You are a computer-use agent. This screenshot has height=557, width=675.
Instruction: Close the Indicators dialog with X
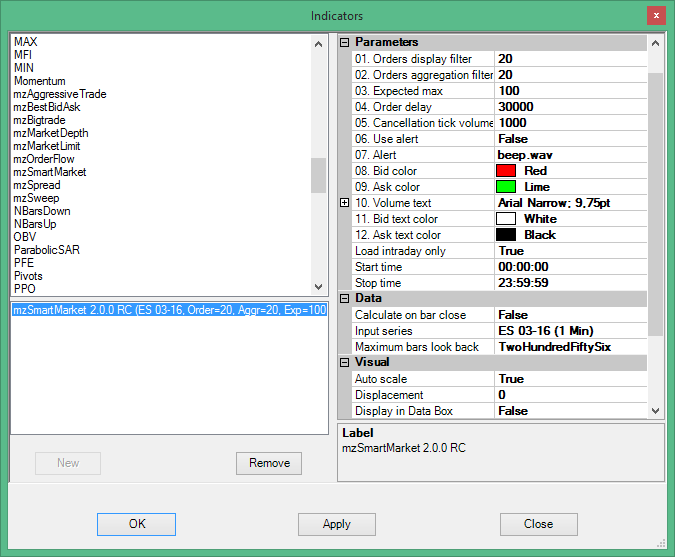click(656, 16)
